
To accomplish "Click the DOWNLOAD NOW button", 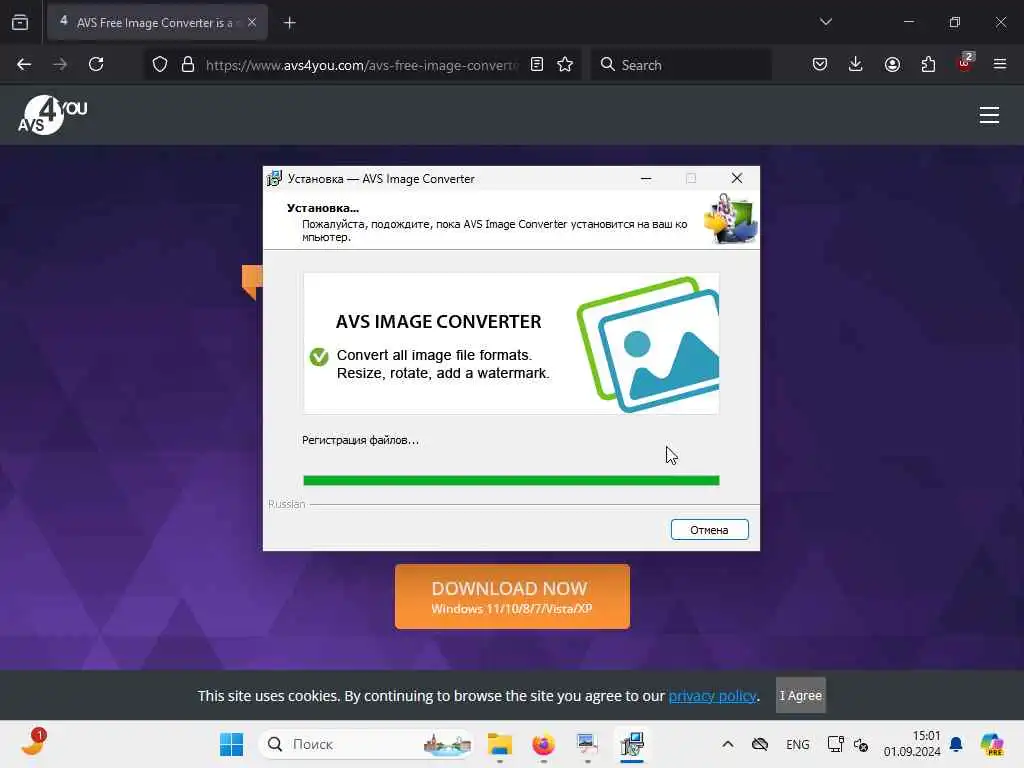I will click(512, 597).
